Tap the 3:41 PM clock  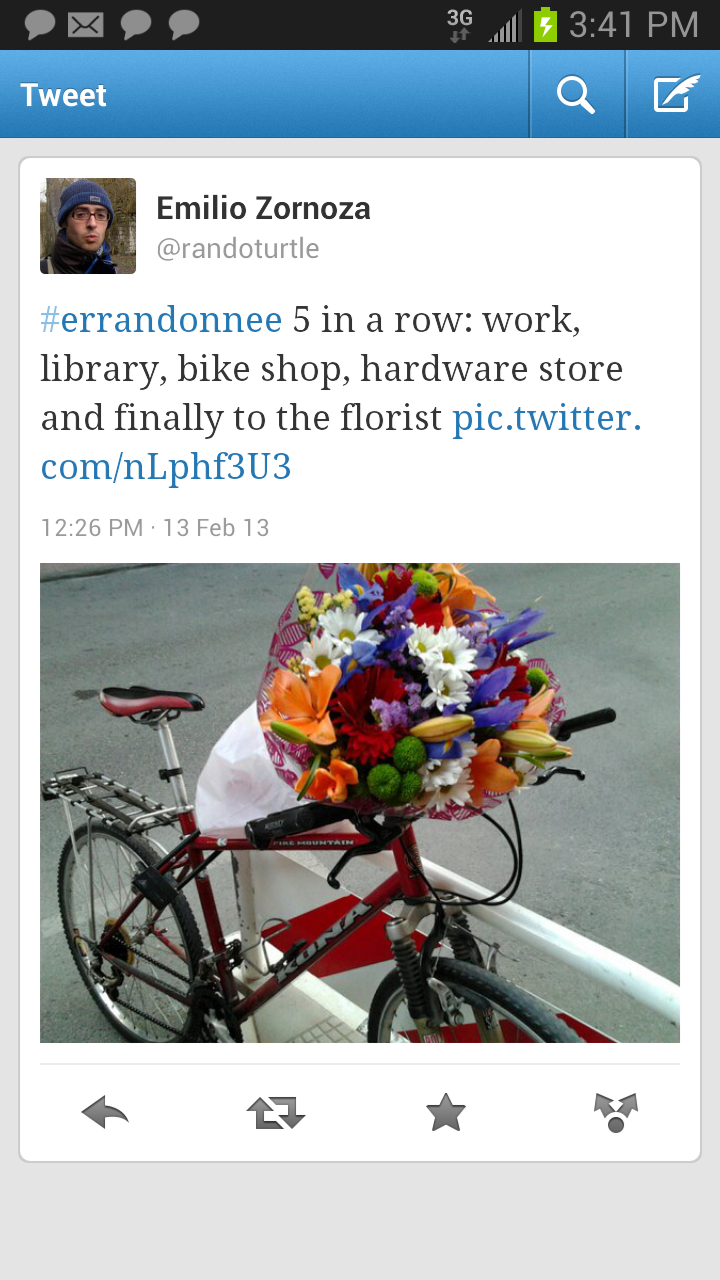point(633,25)
